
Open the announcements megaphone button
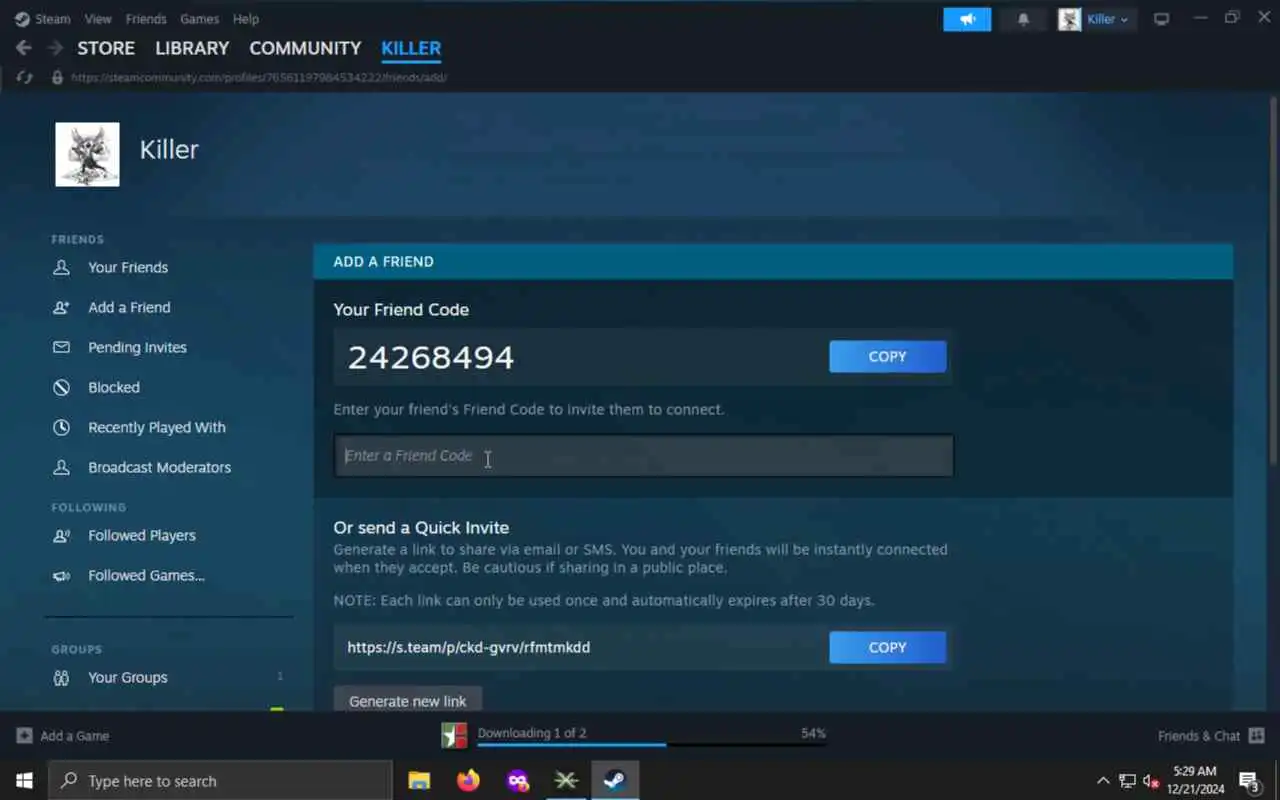click(x=967, y=19)
